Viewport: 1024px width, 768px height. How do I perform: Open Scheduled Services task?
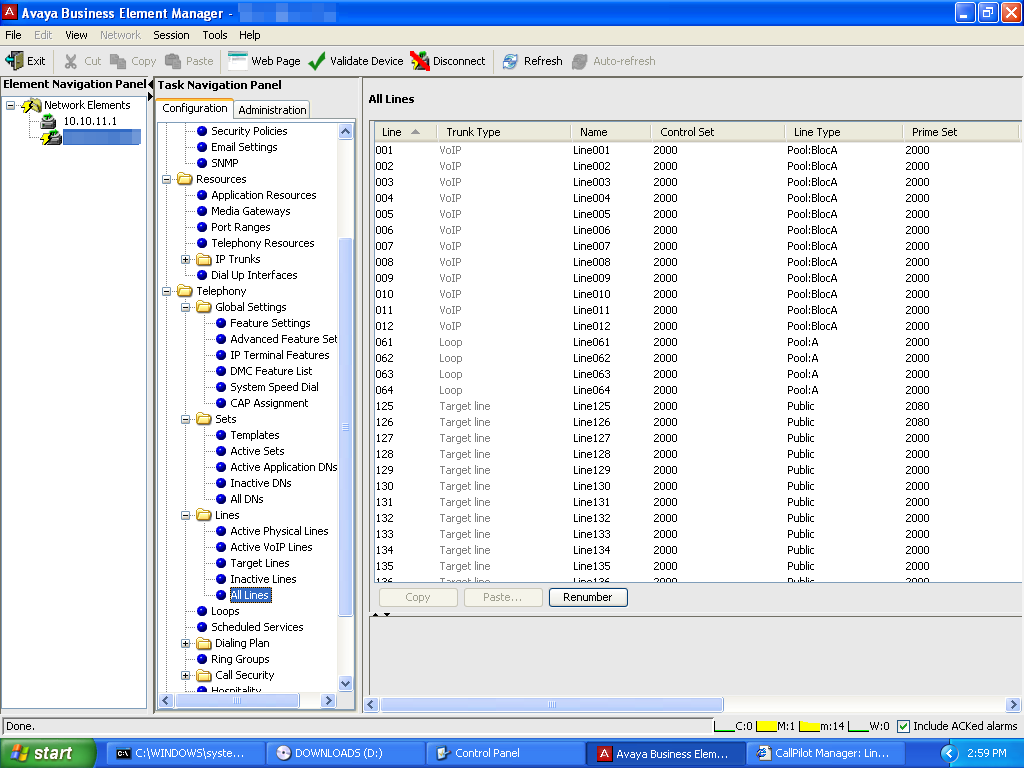point(257,627)
